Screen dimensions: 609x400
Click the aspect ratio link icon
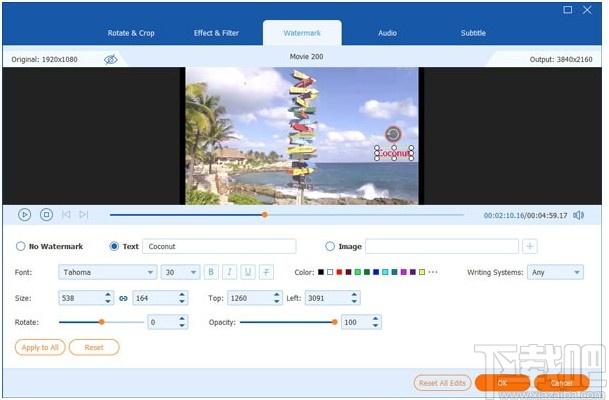tap(122, 297)
